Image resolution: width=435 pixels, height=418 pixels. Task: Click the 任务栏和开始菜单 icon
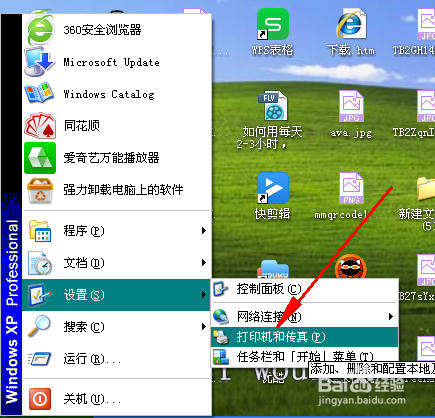tap(221, 357)
